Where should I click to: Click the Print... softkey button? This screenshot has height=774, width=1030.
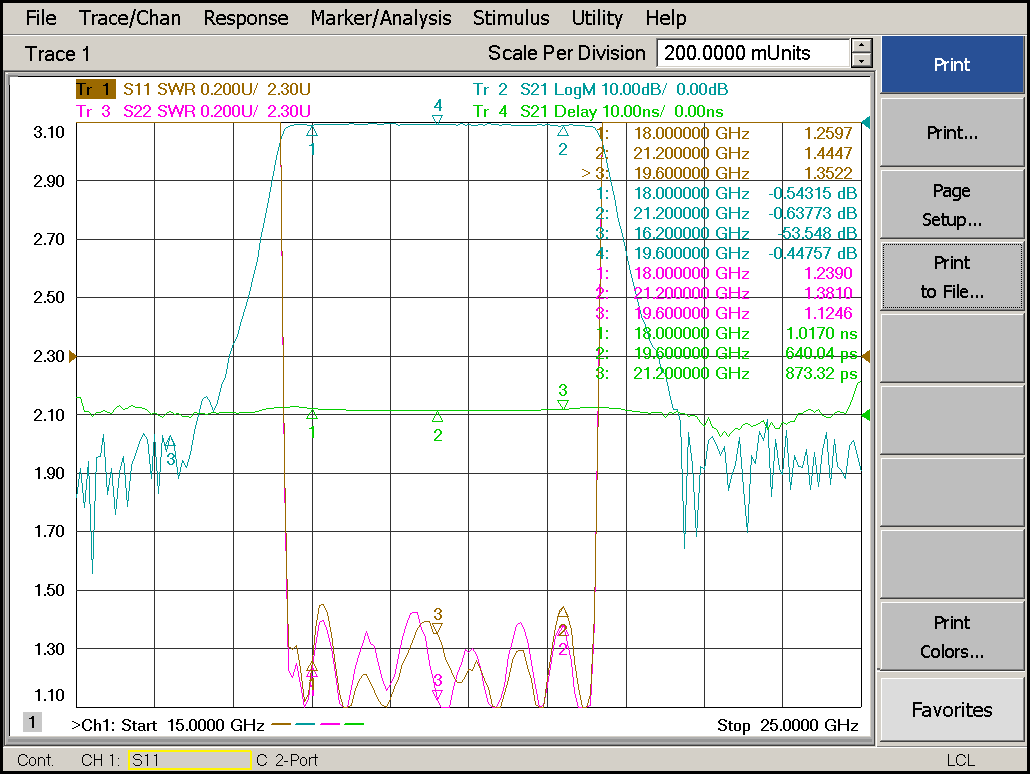[951, 133]
